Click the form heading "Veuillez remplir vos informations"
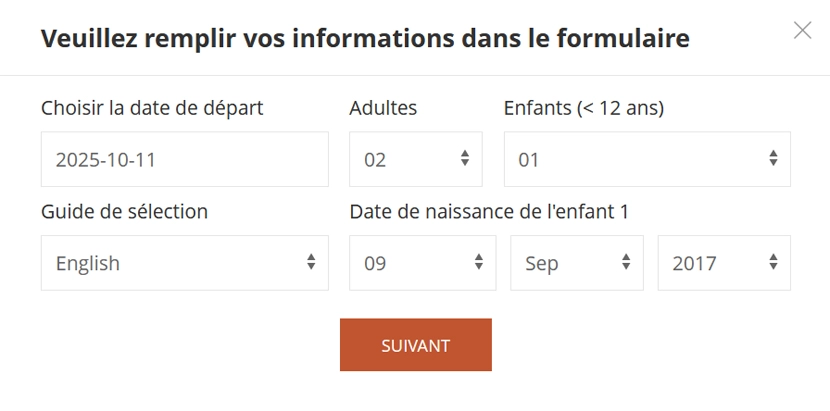 365,39
